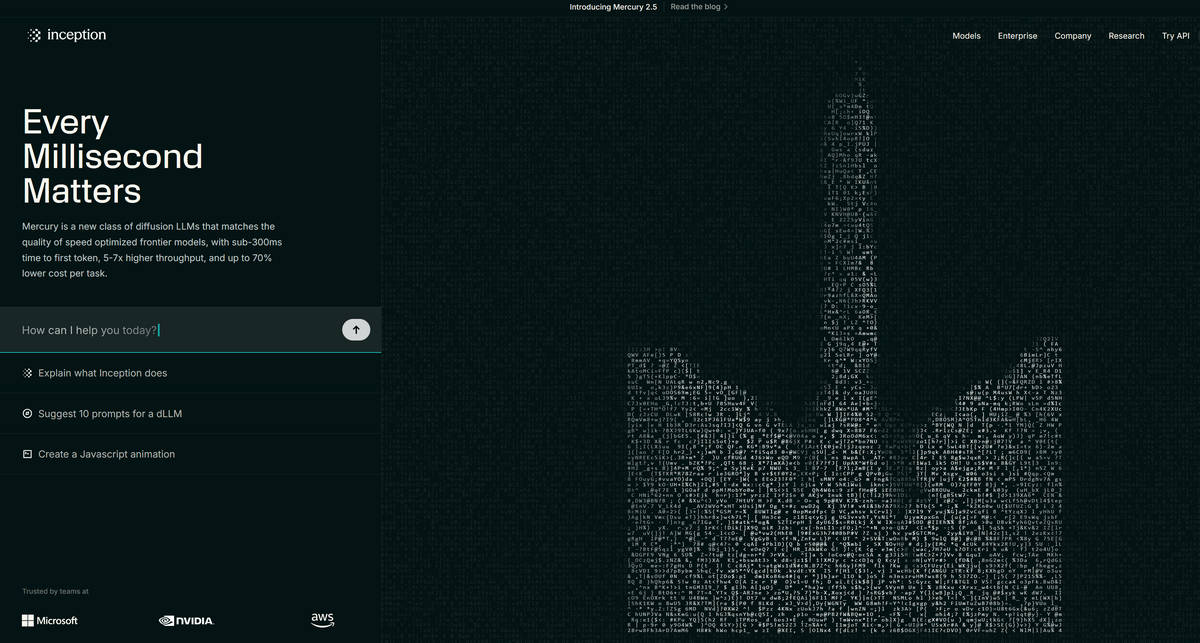
Task: Click the sparkle icon beside Explain what Inception does
Action: (27, 373)
